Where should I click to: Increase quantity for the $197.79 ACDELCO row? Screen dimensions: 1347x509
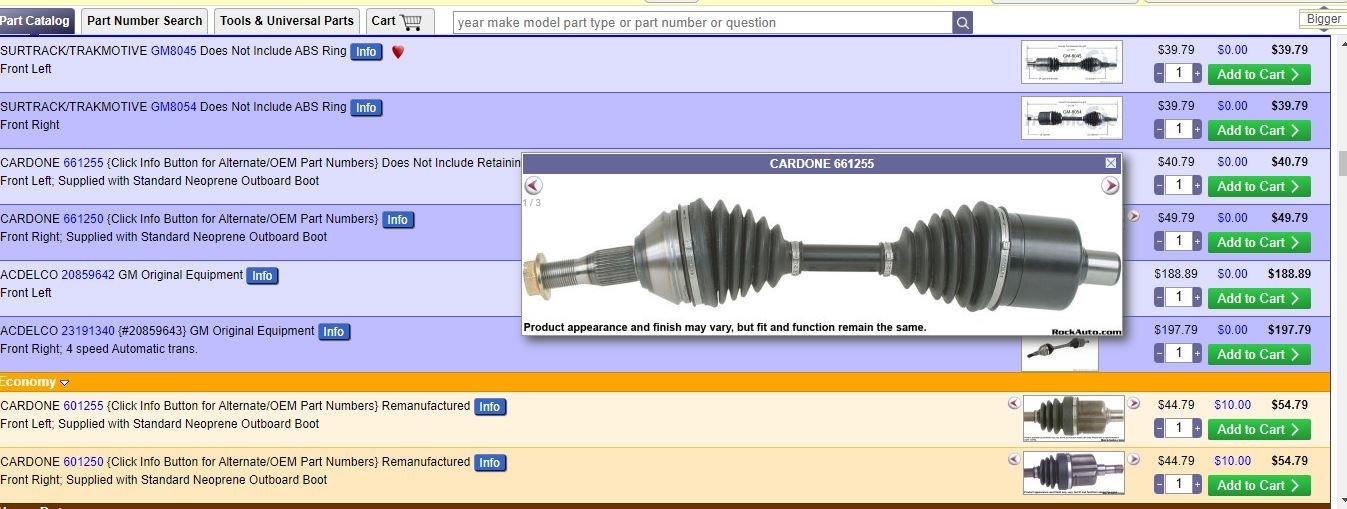click(x=1197, y=354)
